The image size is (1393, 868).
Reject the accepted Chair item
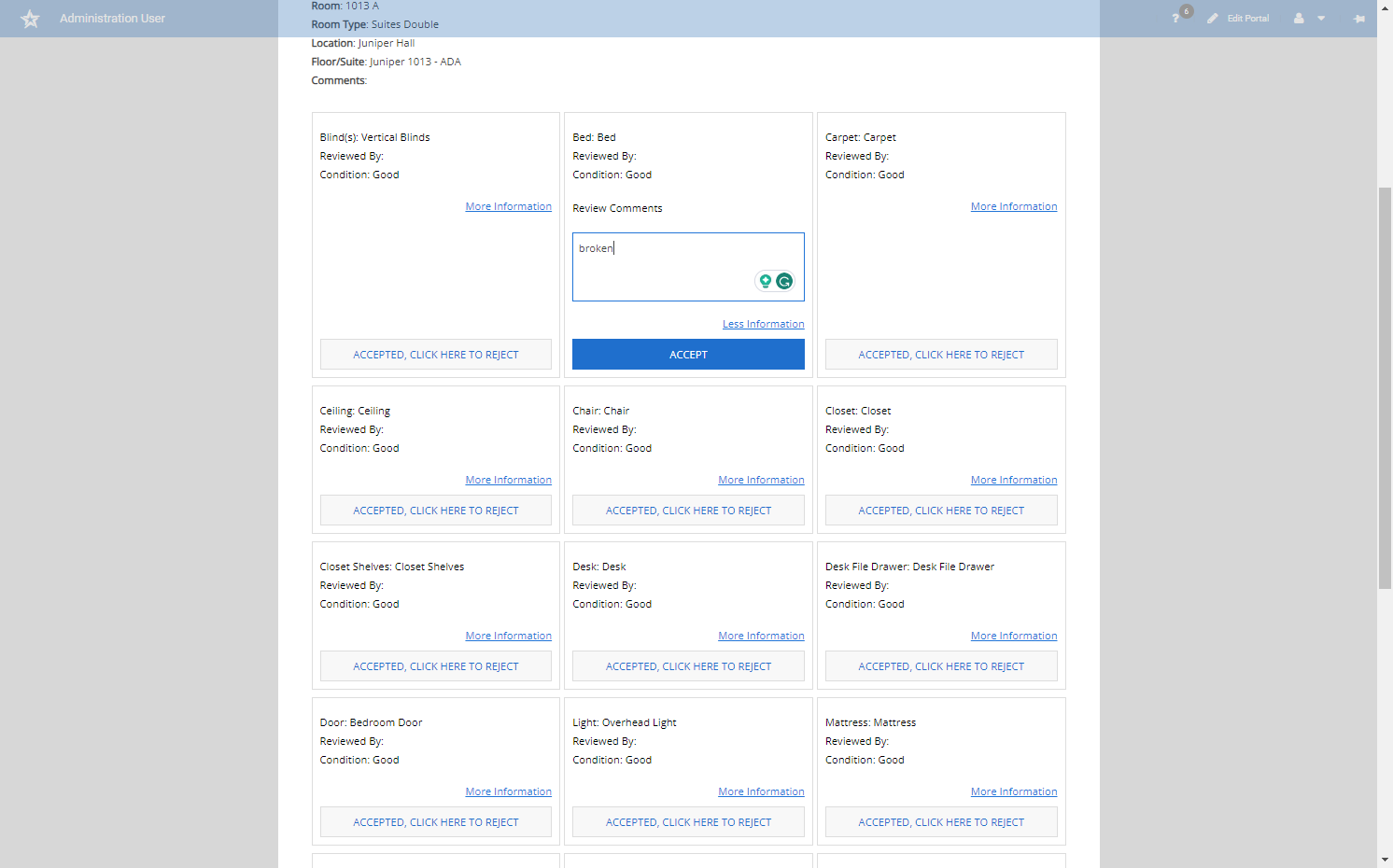(x=688, y=511)
